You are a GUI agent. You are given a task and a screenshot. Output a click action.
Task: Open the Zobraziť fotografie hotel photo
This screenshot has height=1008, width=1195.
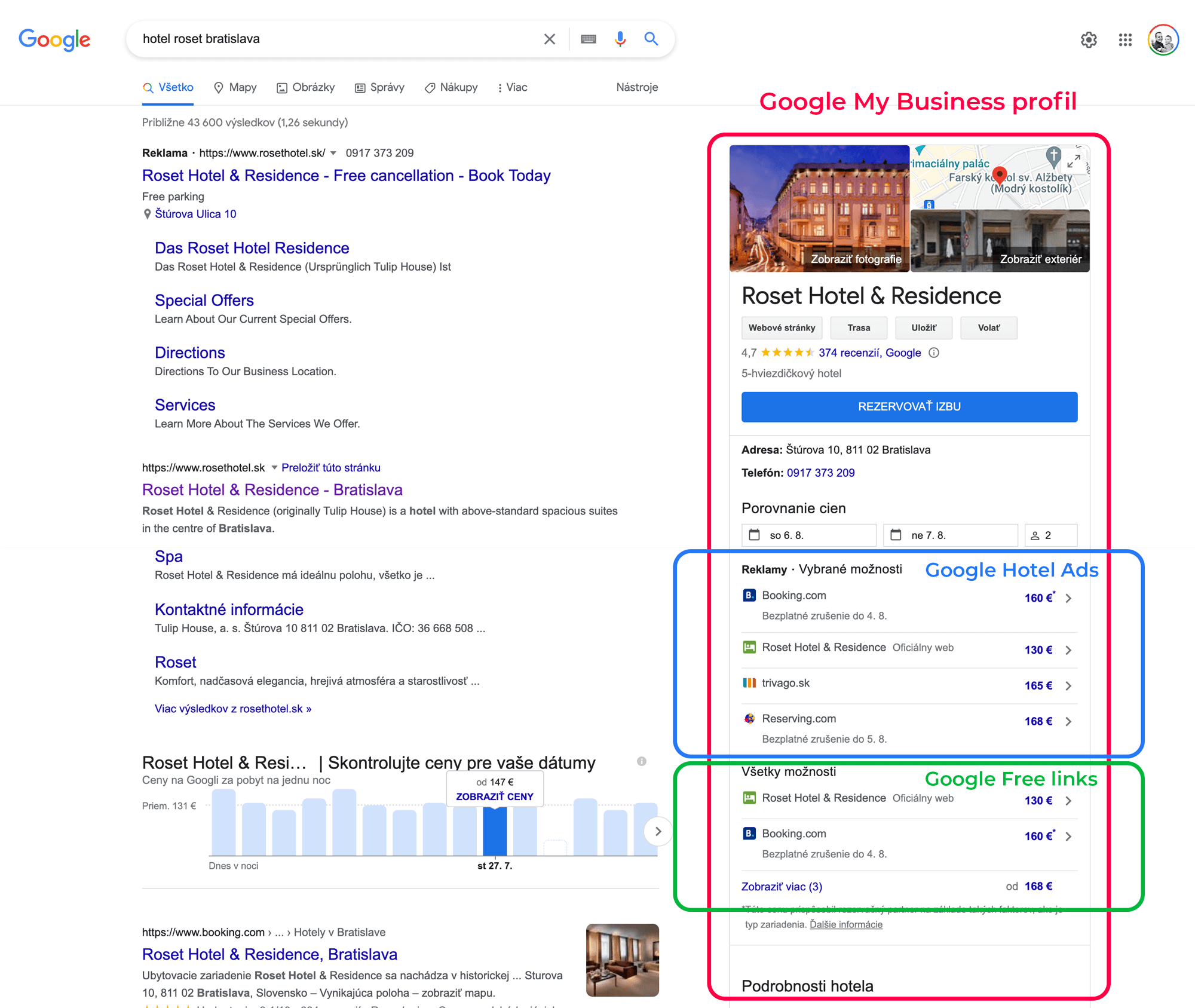click(x=819, y=209)
